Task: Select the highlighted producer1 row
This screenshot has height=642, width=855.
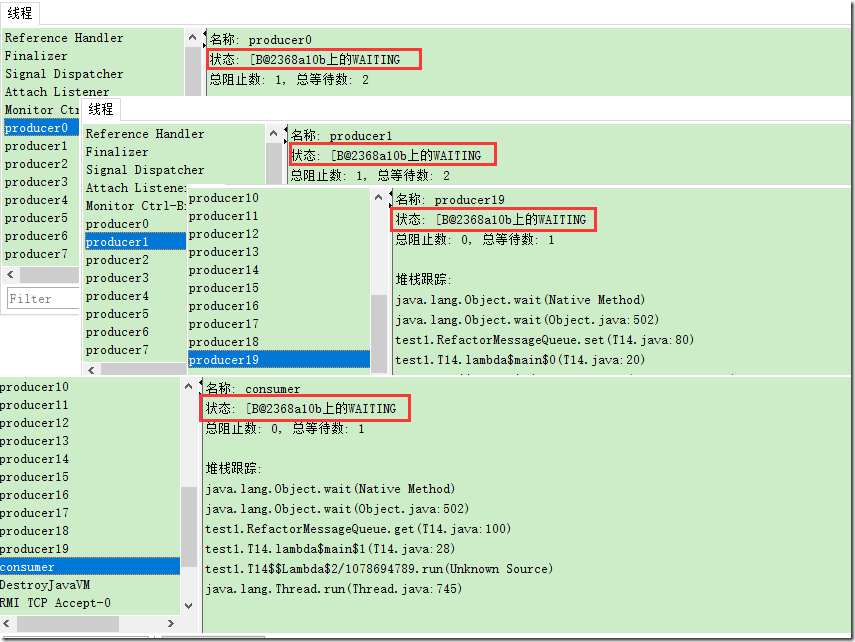Action: (x=135, y=242)
